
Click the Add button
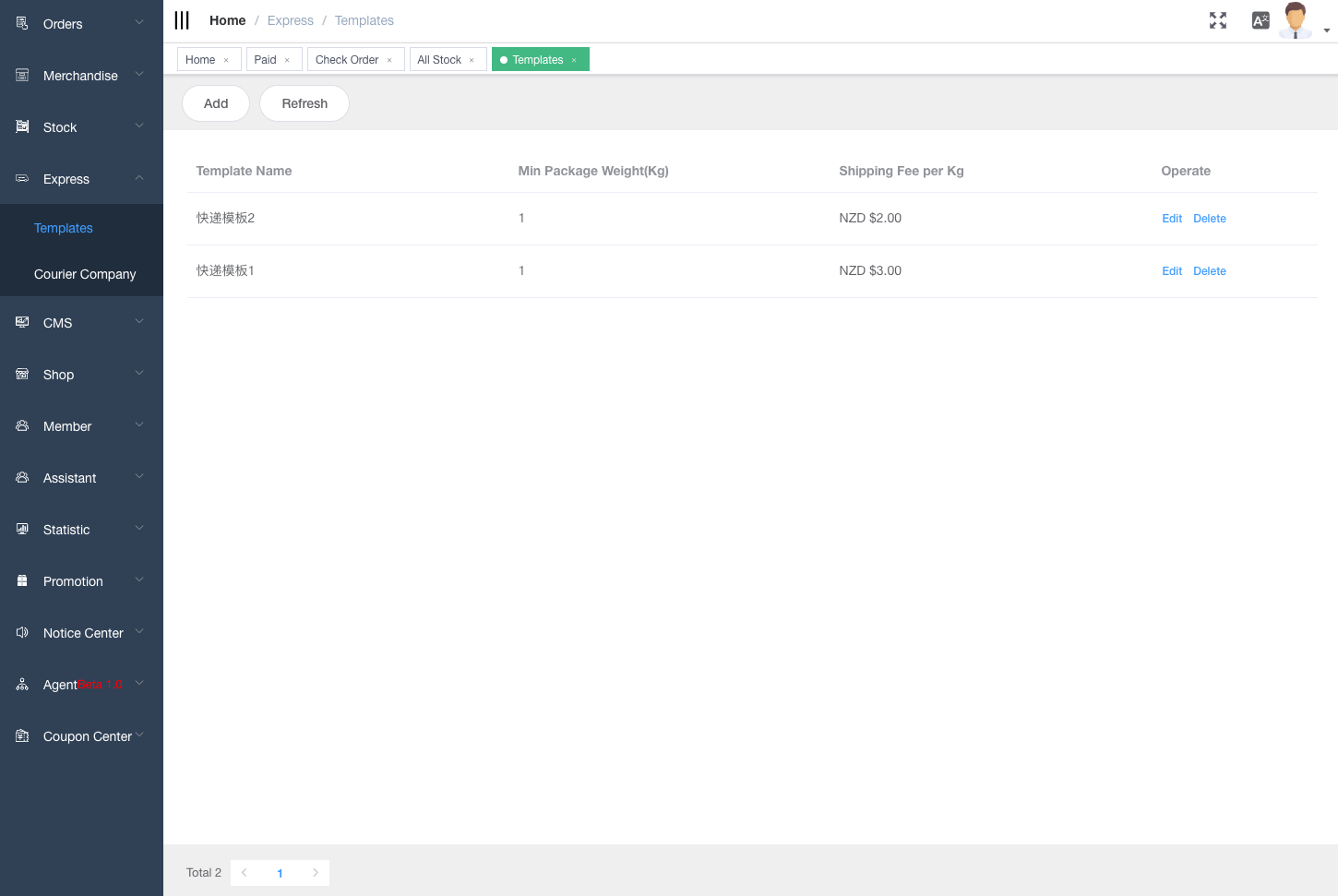(215, 102)
